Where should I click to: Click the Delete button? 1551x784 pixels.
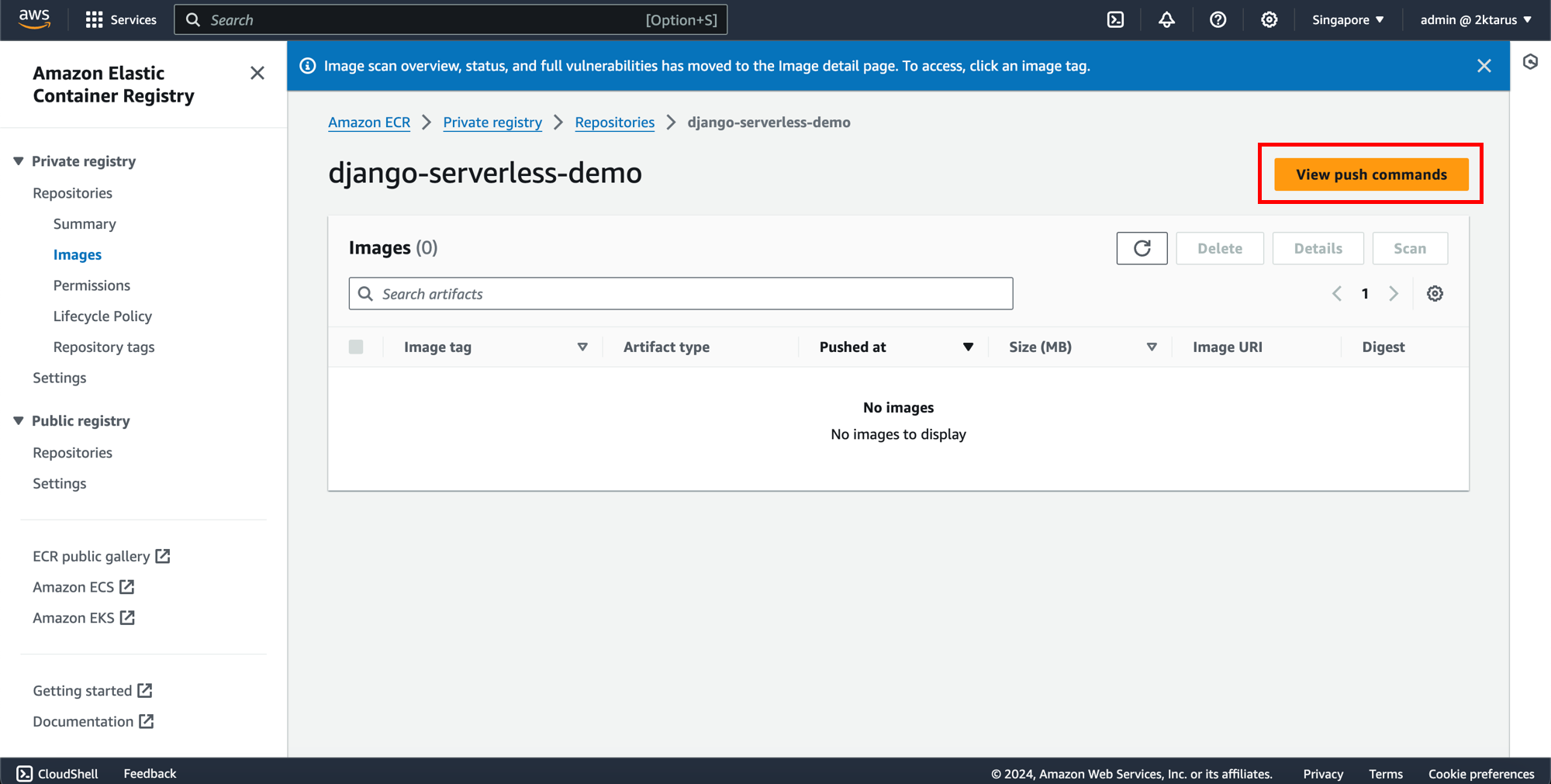[1219, 248]
